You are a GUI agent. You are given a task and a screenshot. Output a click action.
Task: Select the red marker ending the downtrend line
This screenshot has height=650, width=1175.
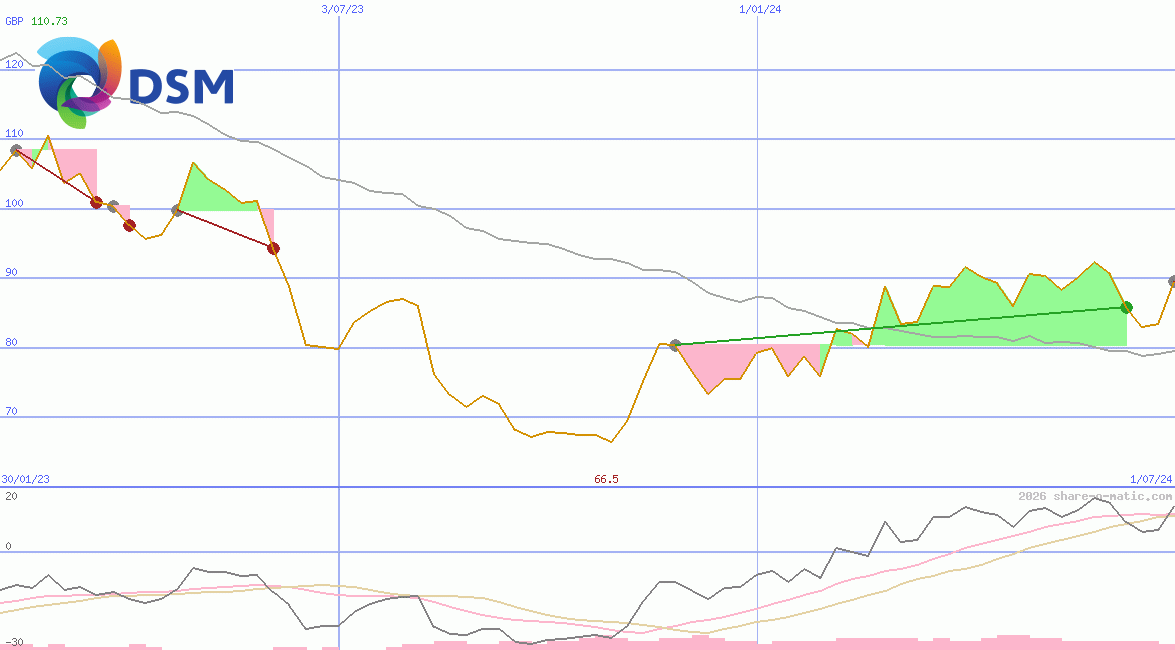click(x=273, y=248)
